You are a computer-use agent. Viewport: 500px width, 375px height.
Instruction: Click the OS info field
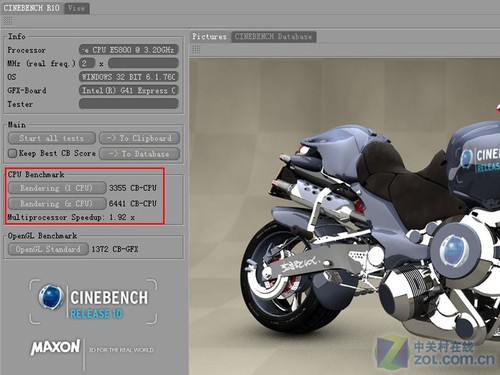[x=129, y=77]
